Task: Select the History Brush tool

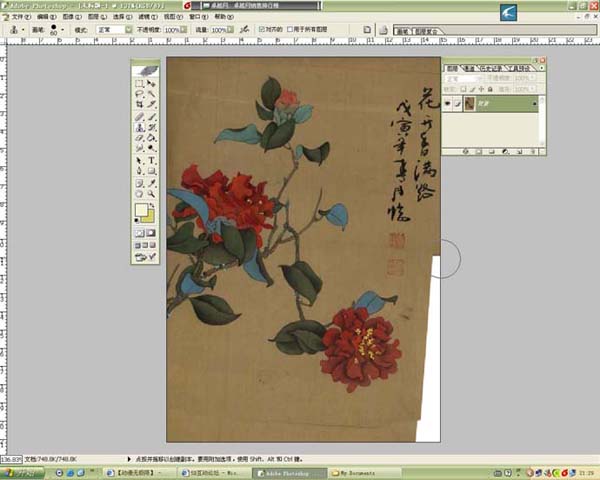Action: click(152, 127)
